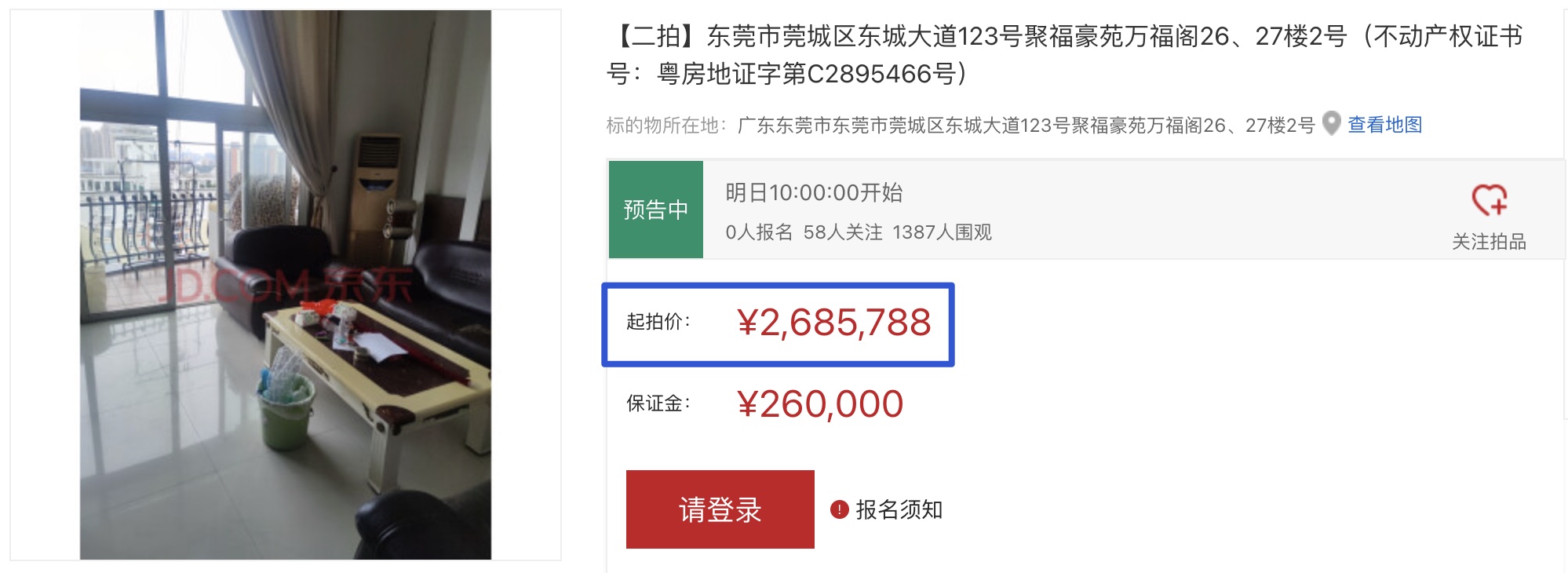Viewport: 1568px width, 573px height.
Task: Open the 查看地图 map link
Action: coord(1384,125)
